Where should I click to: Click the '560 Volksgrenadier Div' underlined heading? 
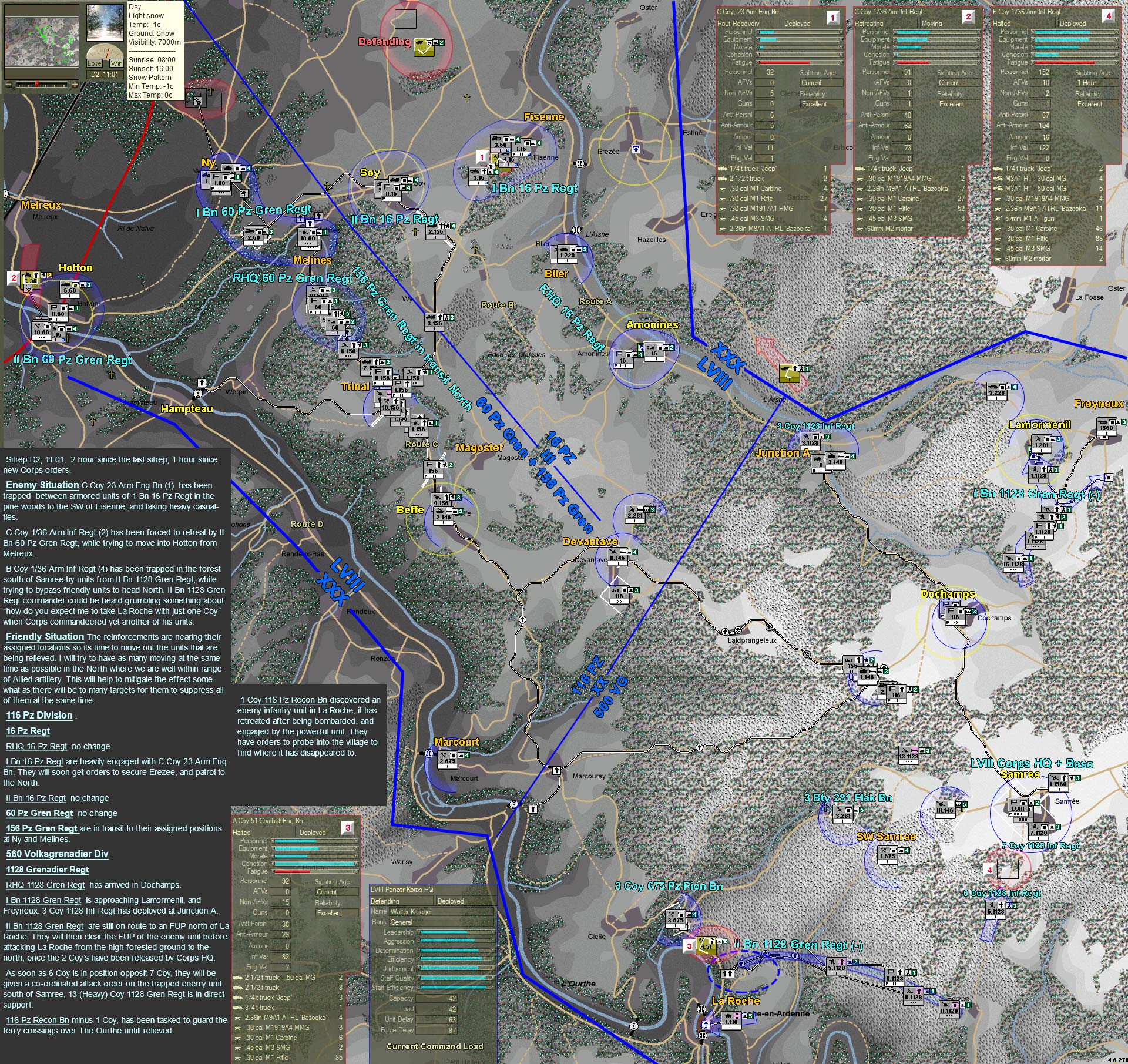[x=57, y=854]
